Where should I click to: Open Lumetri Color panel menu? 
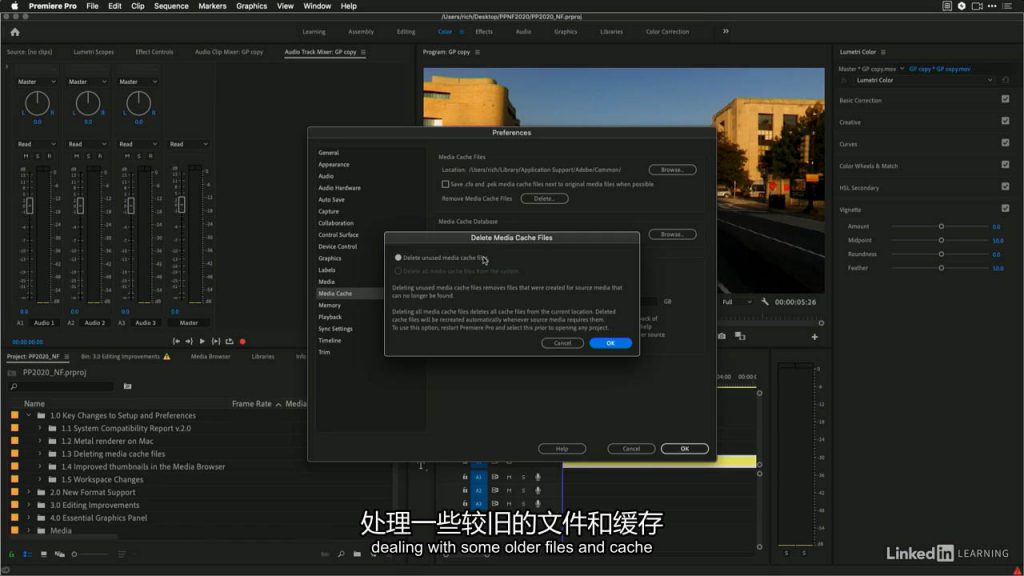coord(883,52)
